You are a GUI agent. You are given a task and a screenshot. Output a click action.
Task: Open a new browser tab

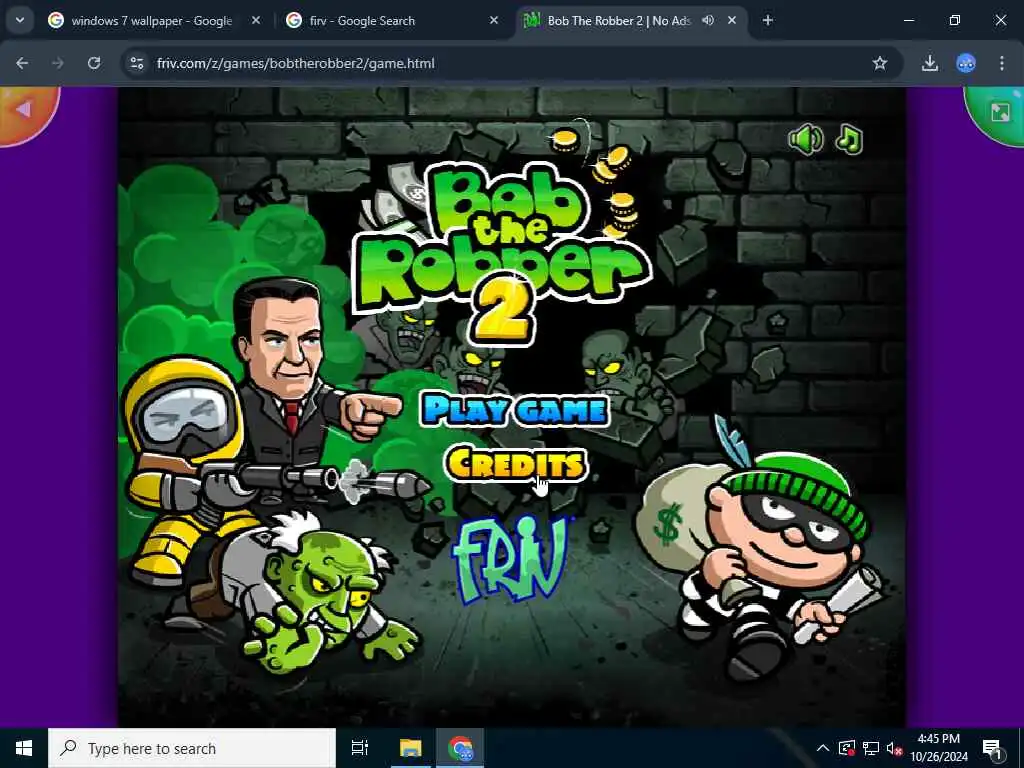coord(768,21)
